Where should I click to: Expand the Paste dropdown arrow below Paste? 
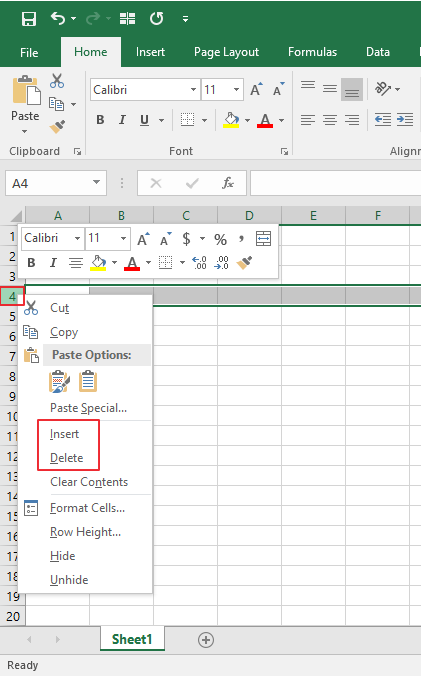coord(25,131)
